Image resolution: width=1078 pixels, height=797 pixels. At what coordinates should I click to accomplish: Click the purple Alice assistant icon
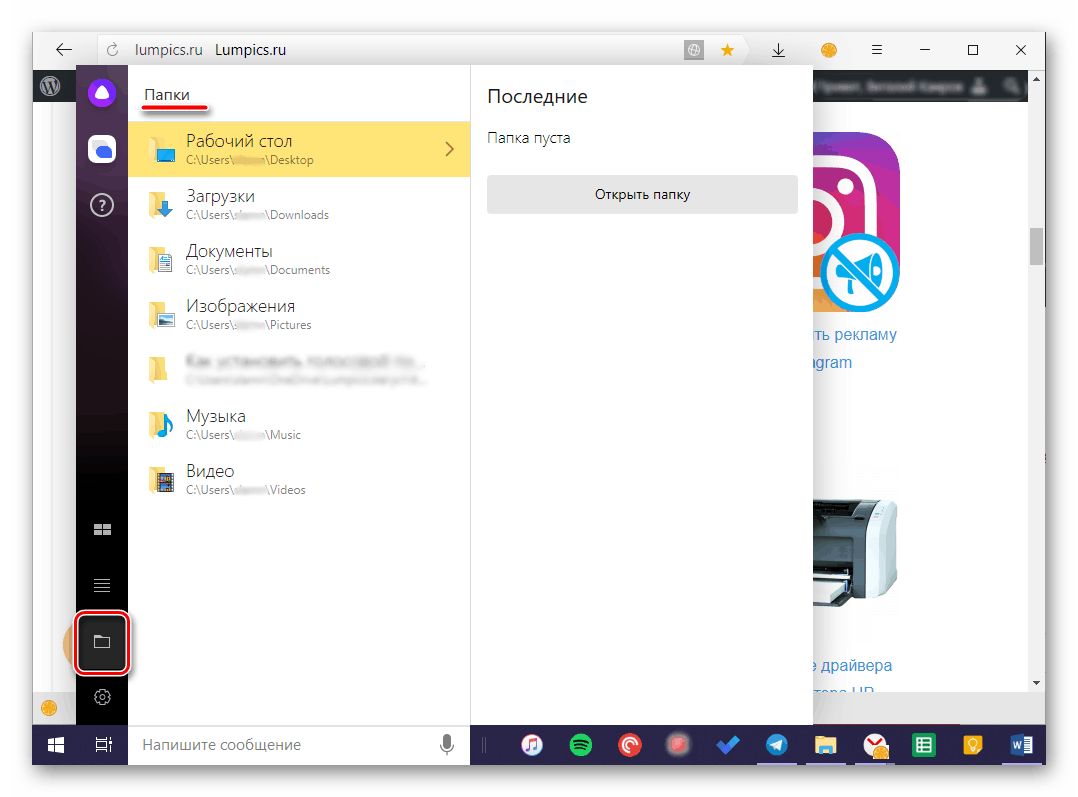(102, 94)
